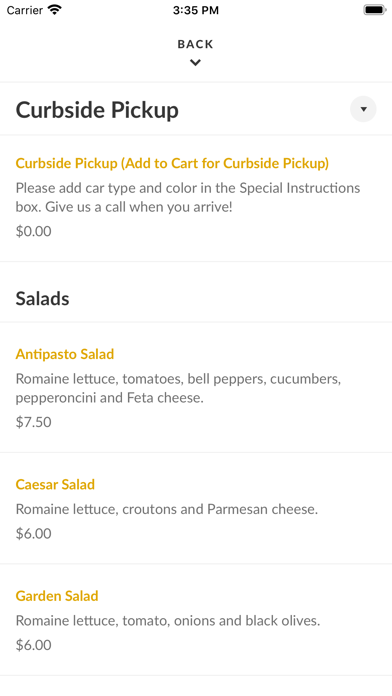Select the Salads section header
This screenshot has width=392, height=696.
tap(43, 299)
